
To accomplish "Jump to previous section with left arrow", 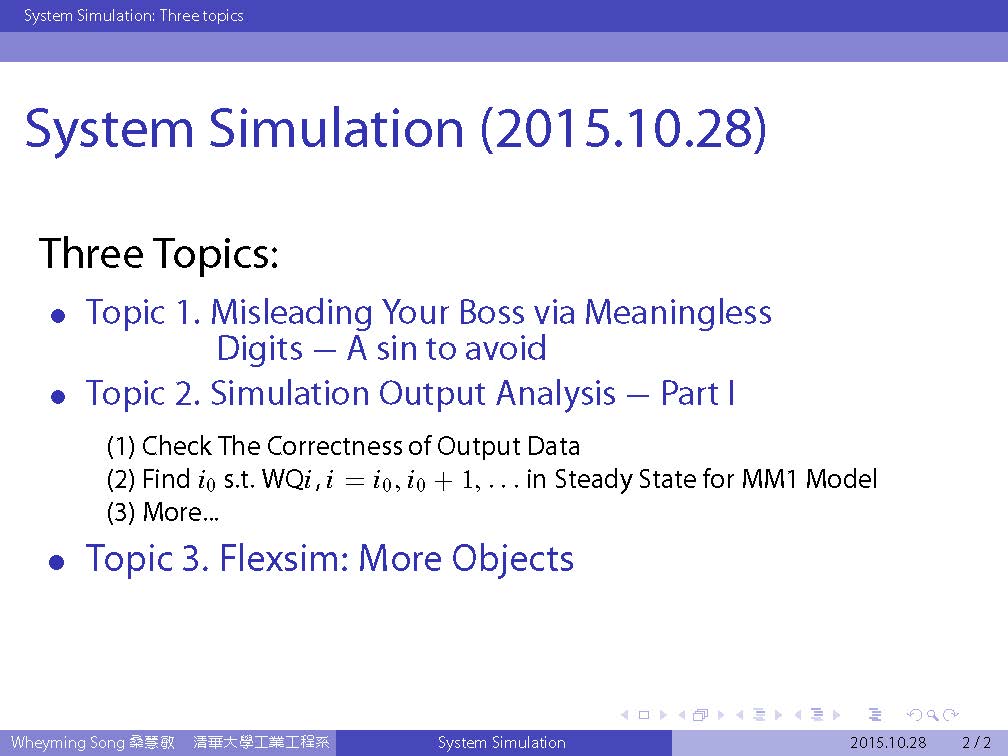I will [798, 715].
